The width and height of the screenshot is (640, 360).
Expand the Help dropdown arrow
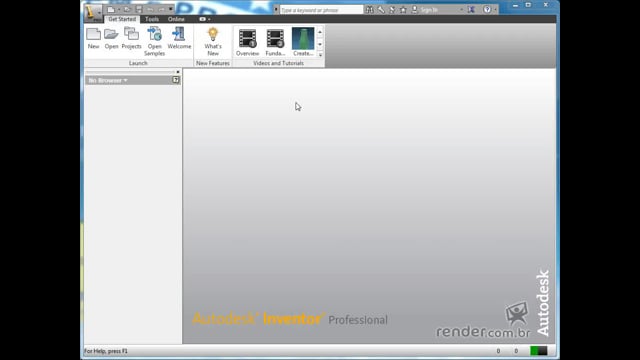496,10
